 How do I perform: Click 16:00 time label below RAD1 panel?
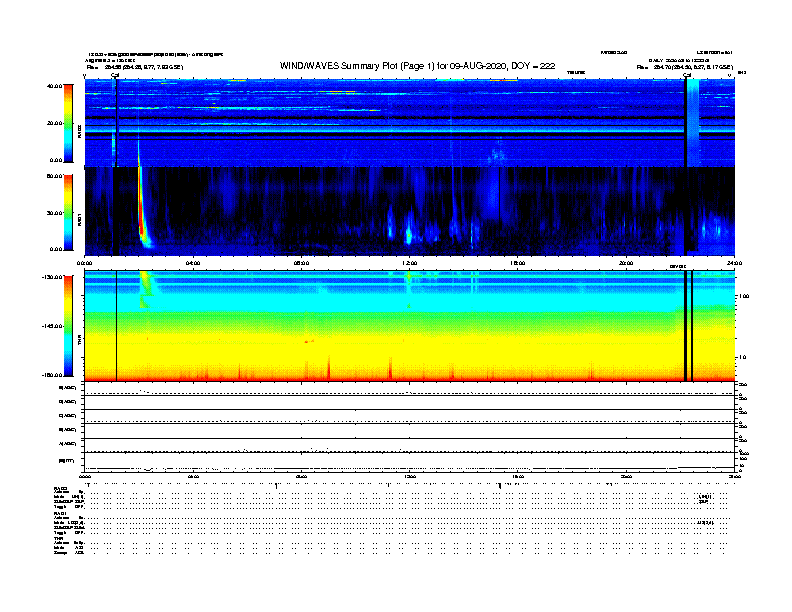pos(518,263)
